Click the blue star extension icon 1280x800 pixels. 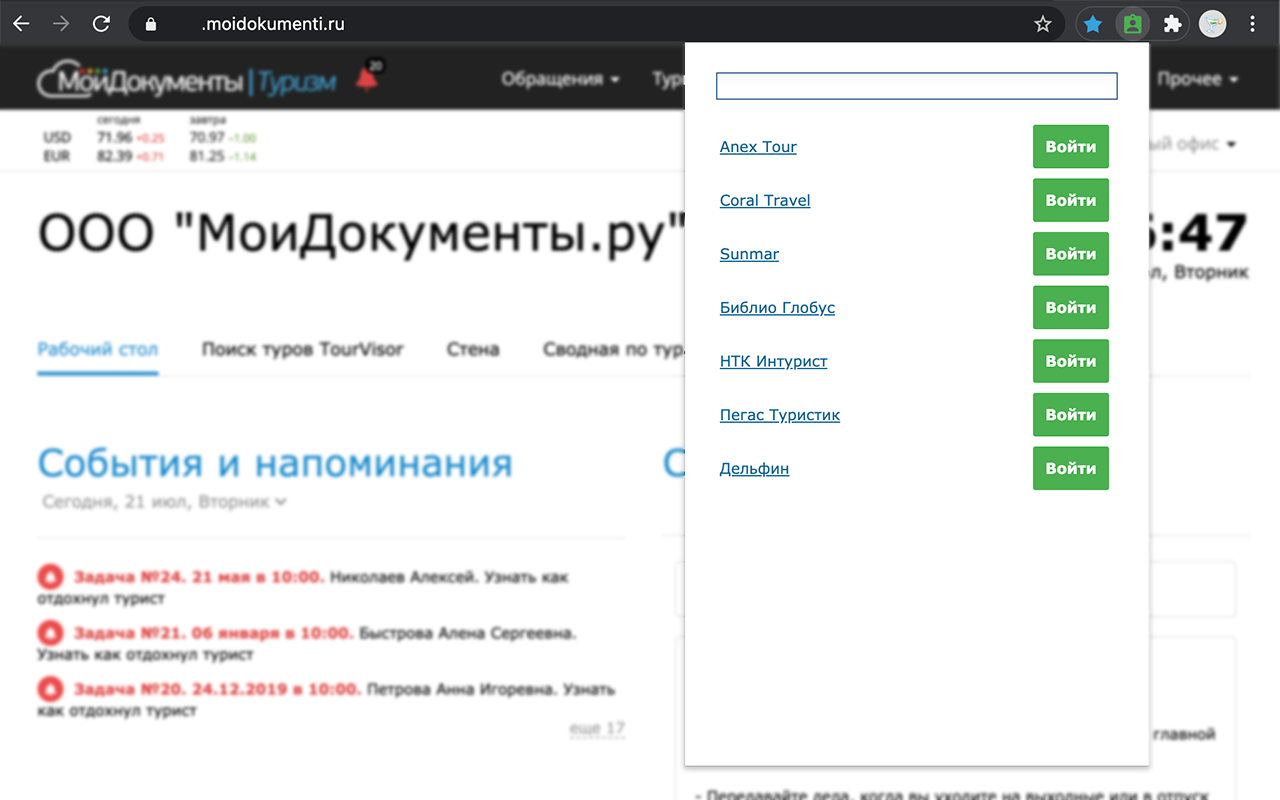[x=1093, y=24]
